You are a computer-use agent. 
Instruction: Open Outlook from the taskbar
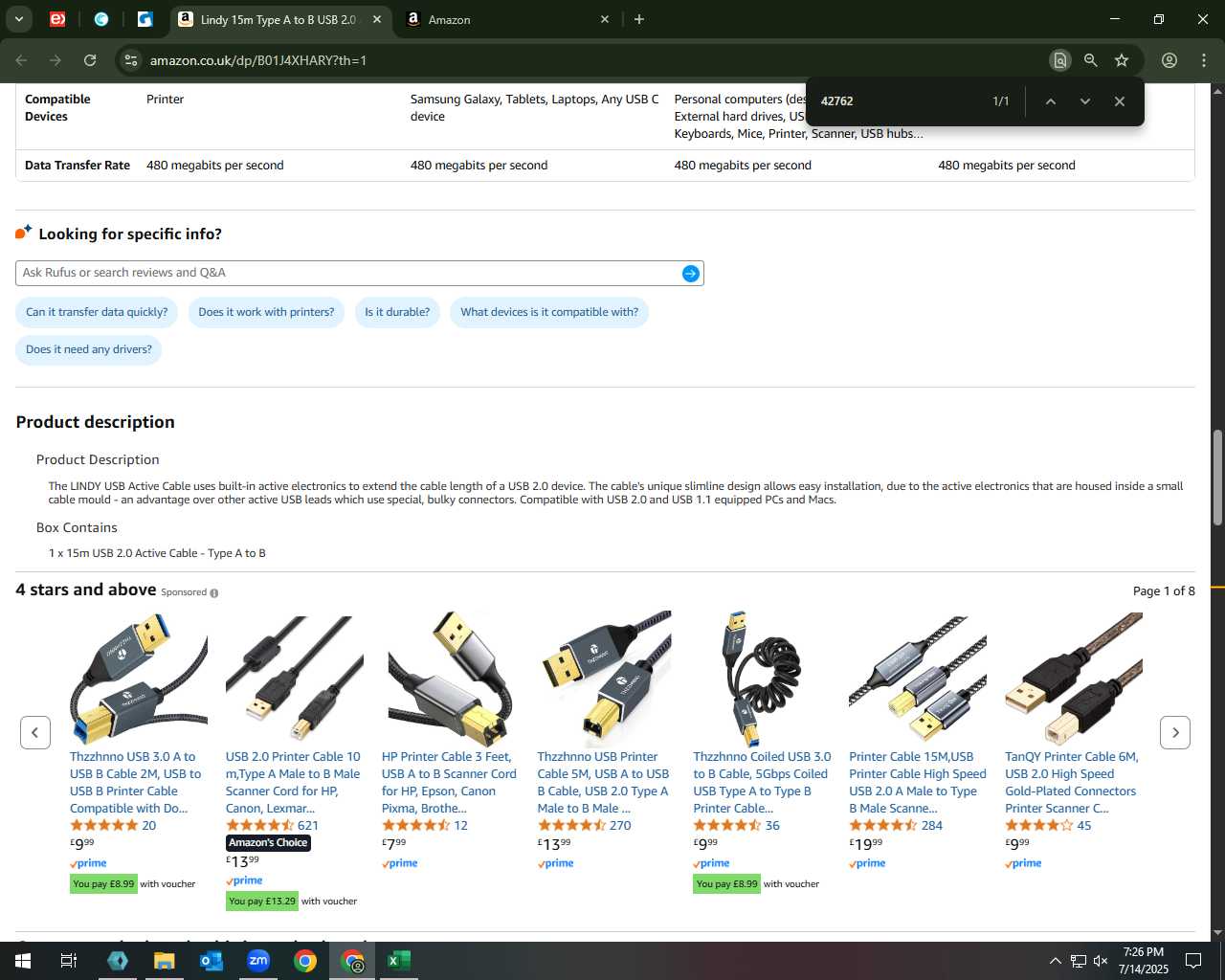[212, 961]
